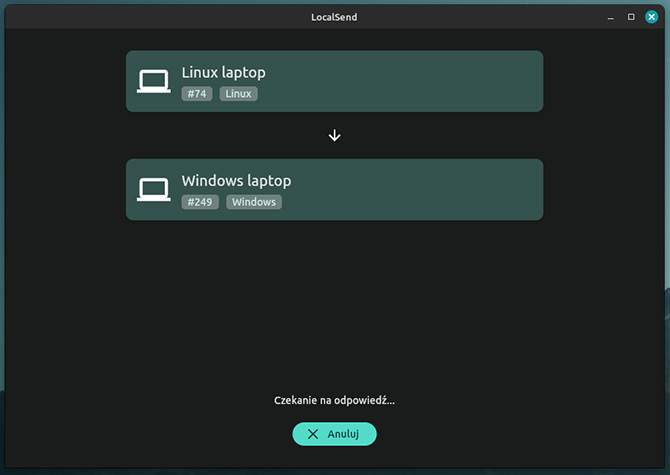Click the Czekanie na odpowiedź status text

(x=334, y=400)
